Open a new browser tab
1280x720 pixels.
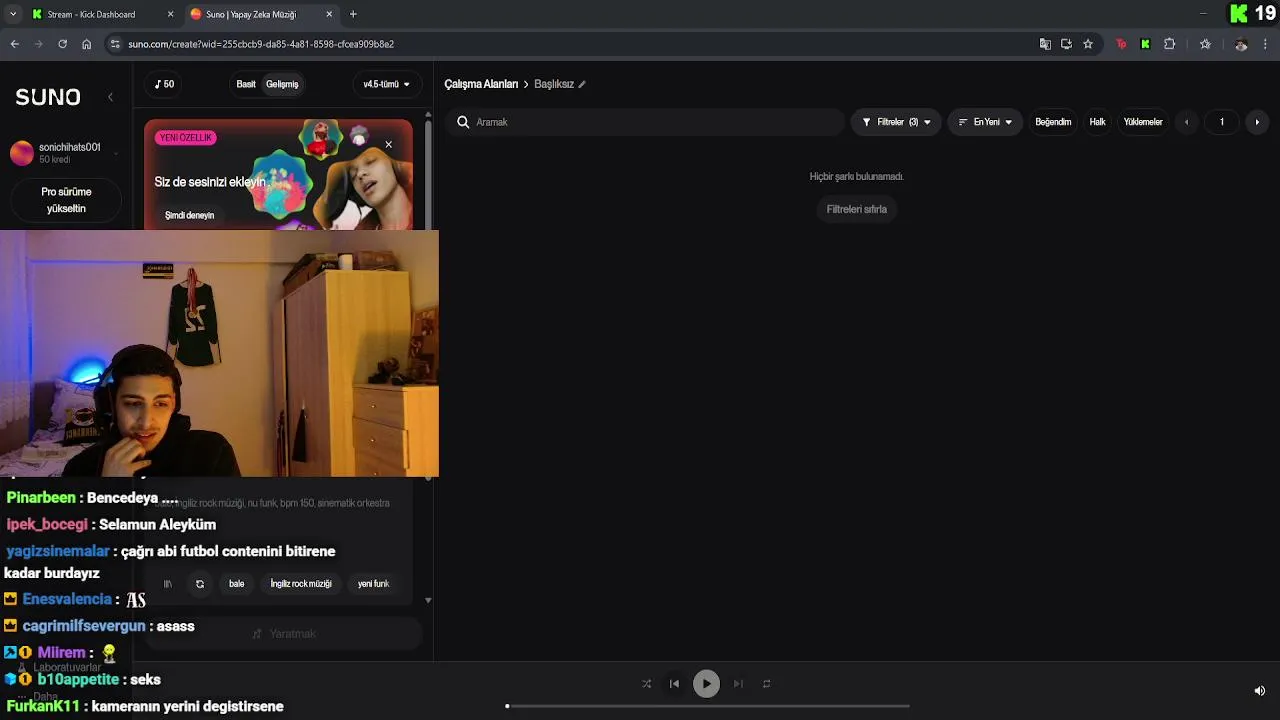tap(353, 14)
